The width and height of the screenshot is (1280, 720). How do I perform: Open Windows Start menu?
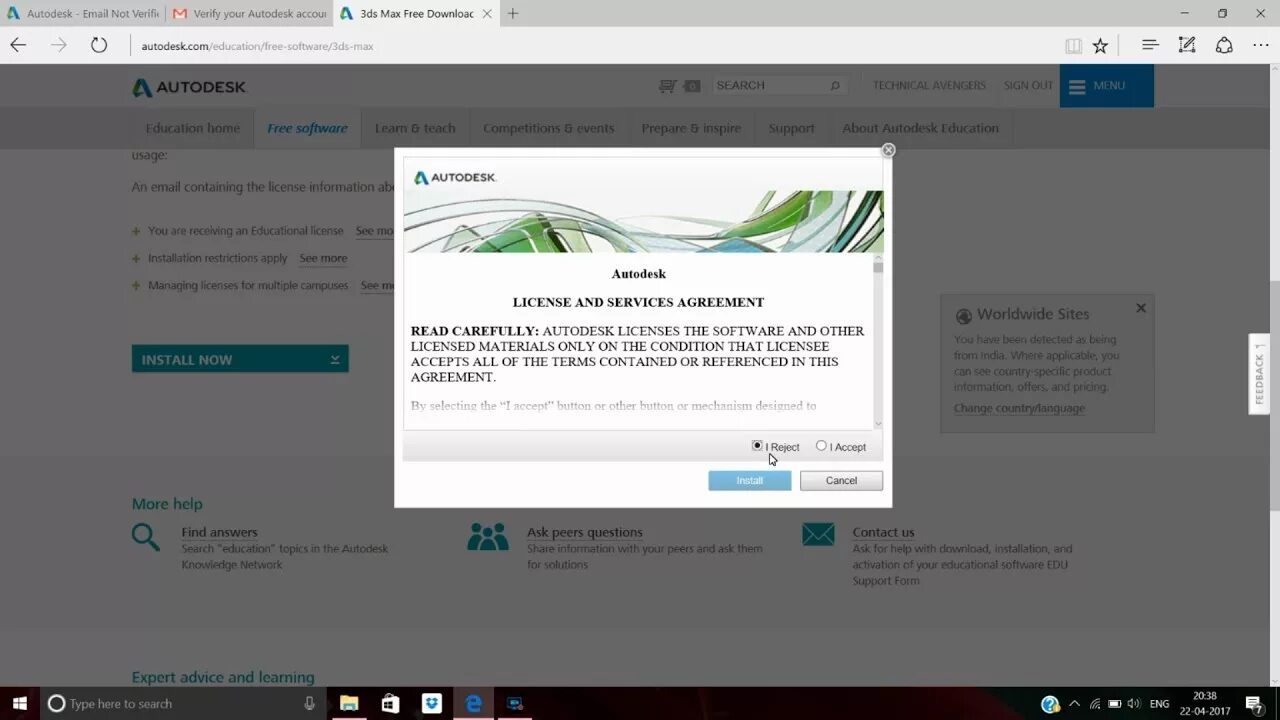(19, 703)
